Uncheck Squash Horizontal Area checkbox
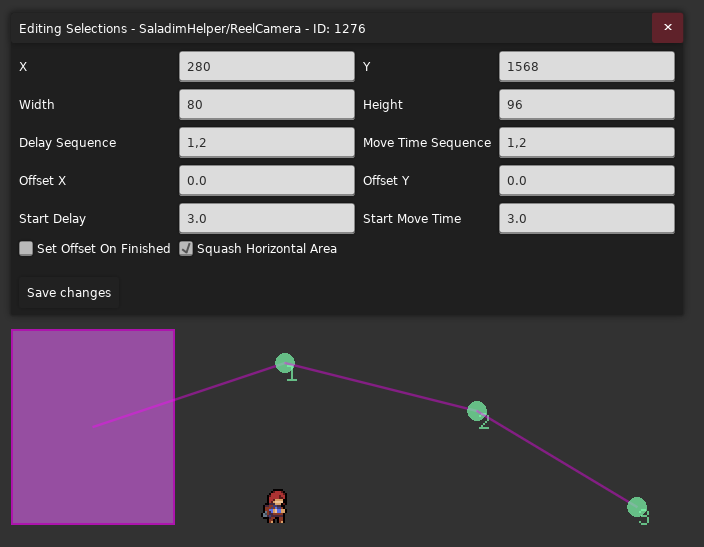The width and height of the screenshot is (704, 547). click(x=186, y=248)
